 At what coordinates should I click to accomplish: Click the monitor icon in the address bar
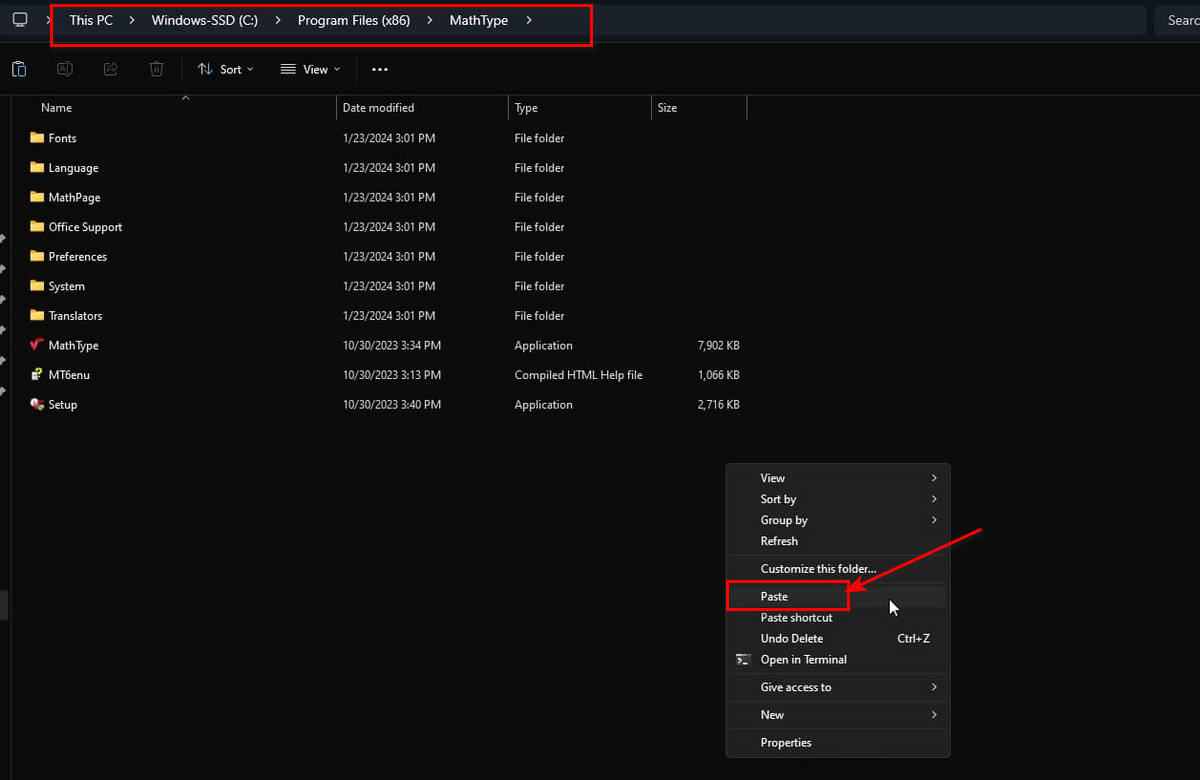20,20
